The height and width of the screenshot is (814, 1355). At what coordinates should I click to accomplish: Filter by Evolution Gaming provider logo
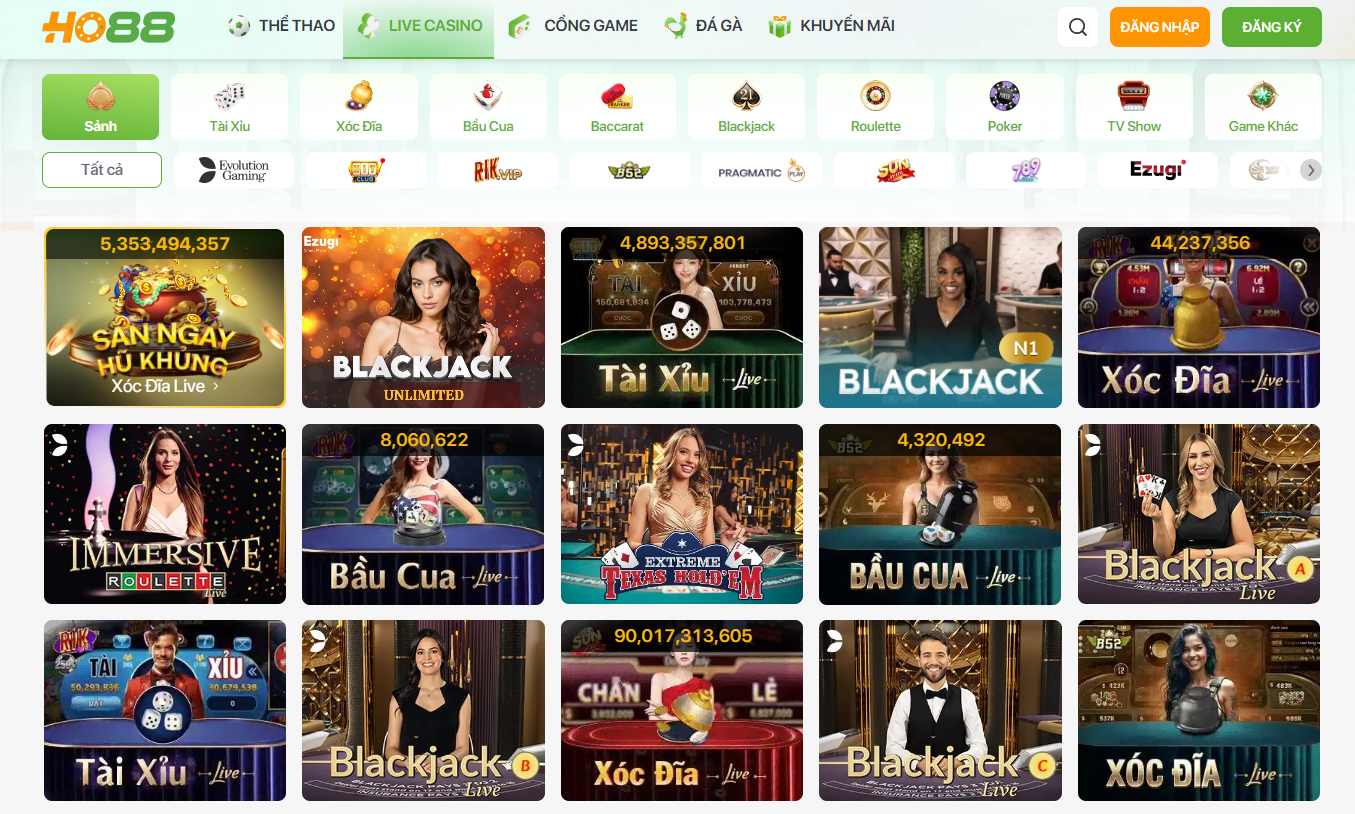234,170
